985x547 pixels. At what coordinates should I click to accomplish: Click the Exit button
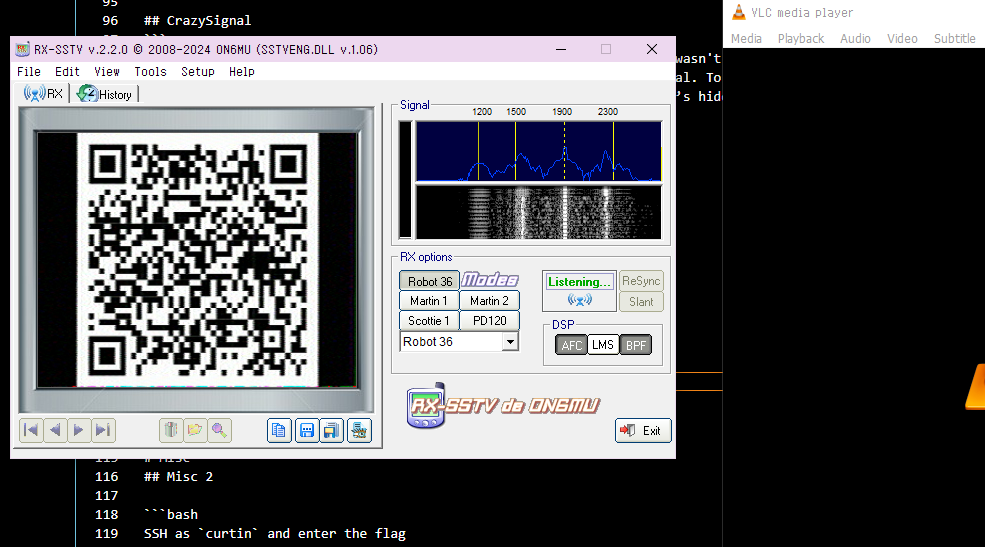pyautogui.click(x=642, y=430)
